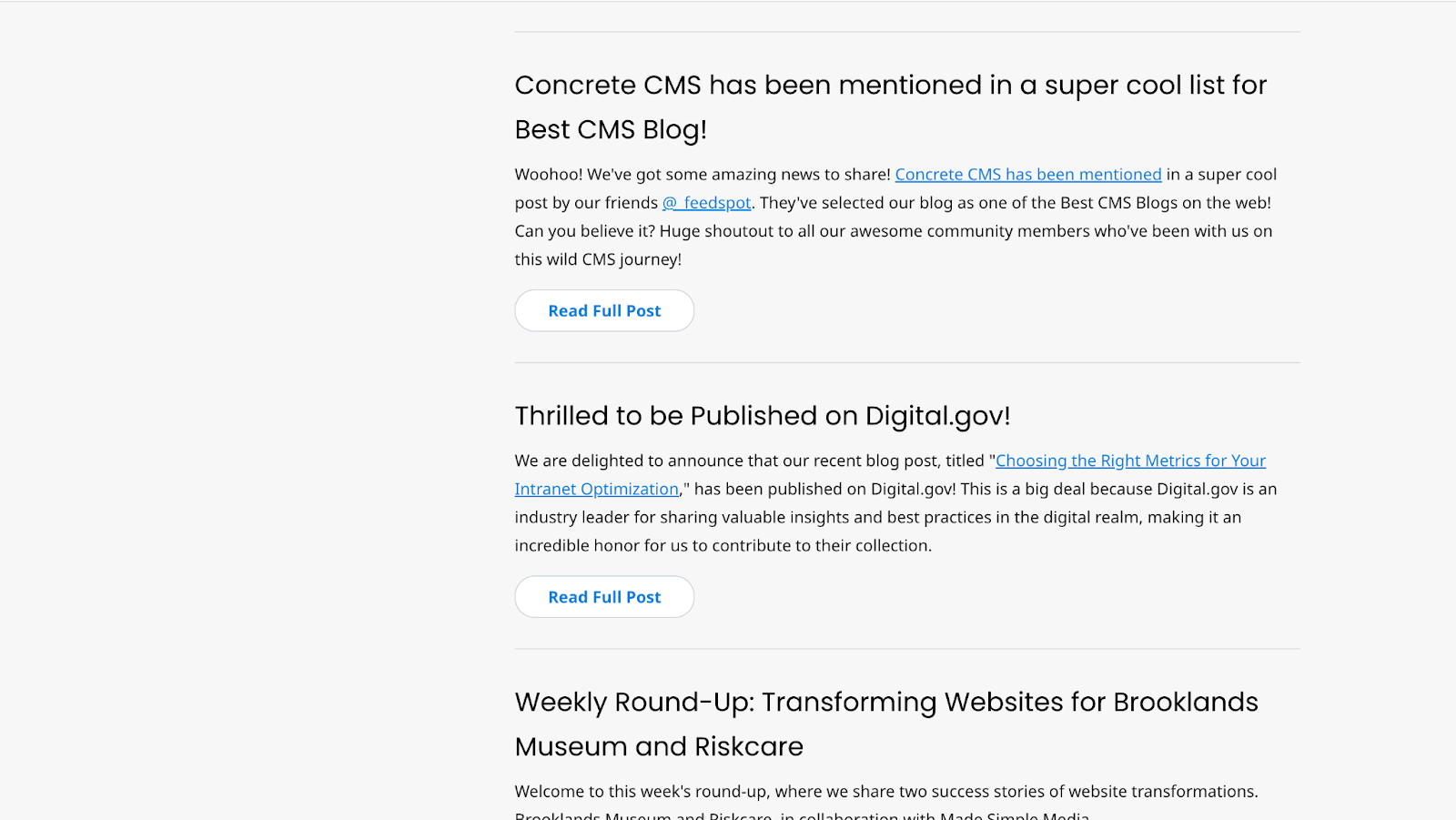This screenshot has height=820, width=1456.
Task: Click heading "Thrilled to be Published on Digital.gov!"
Action: coord(762,416)
